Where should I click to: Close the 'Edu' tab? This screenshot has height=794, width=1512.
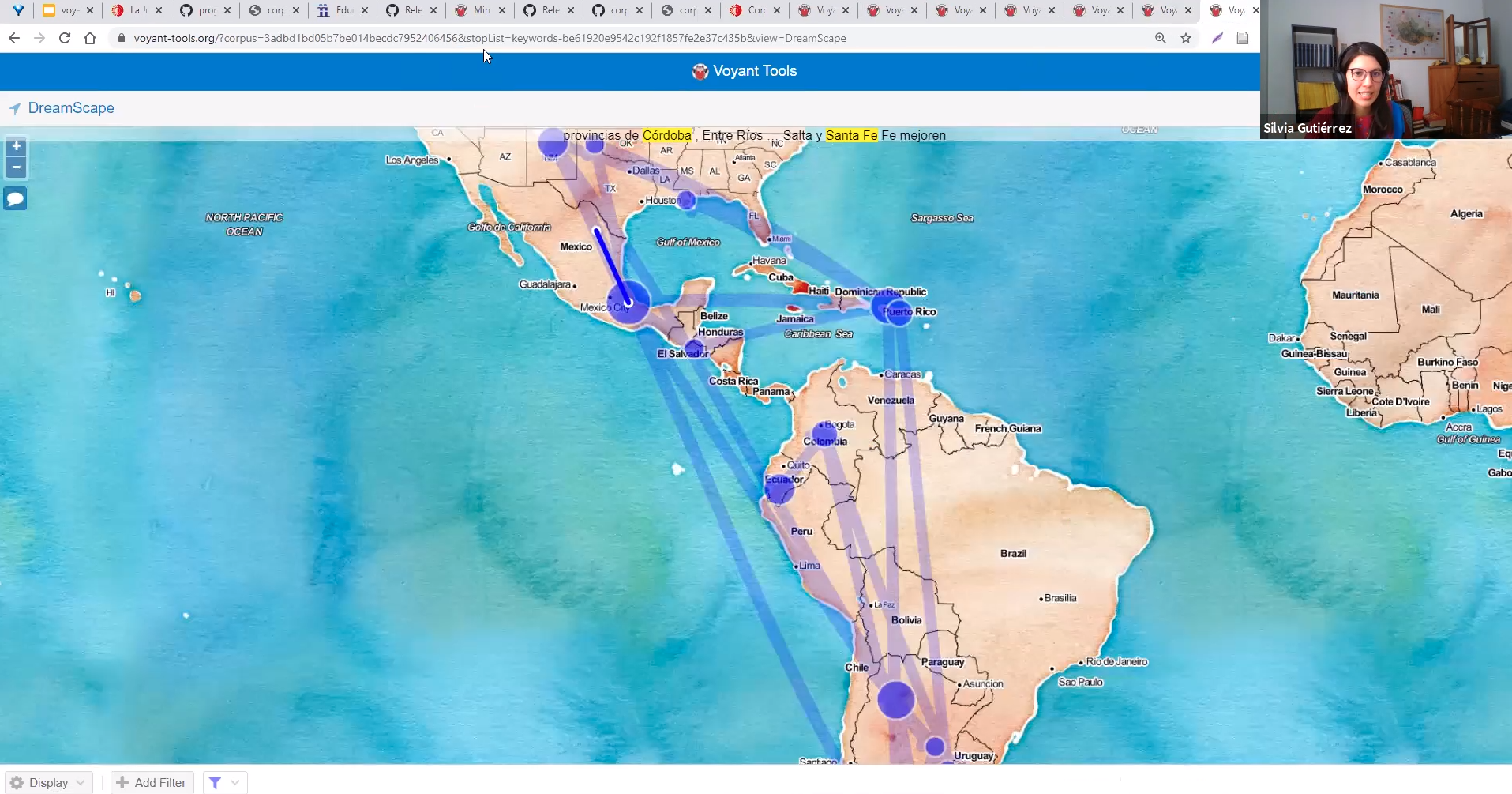(365, 10)
